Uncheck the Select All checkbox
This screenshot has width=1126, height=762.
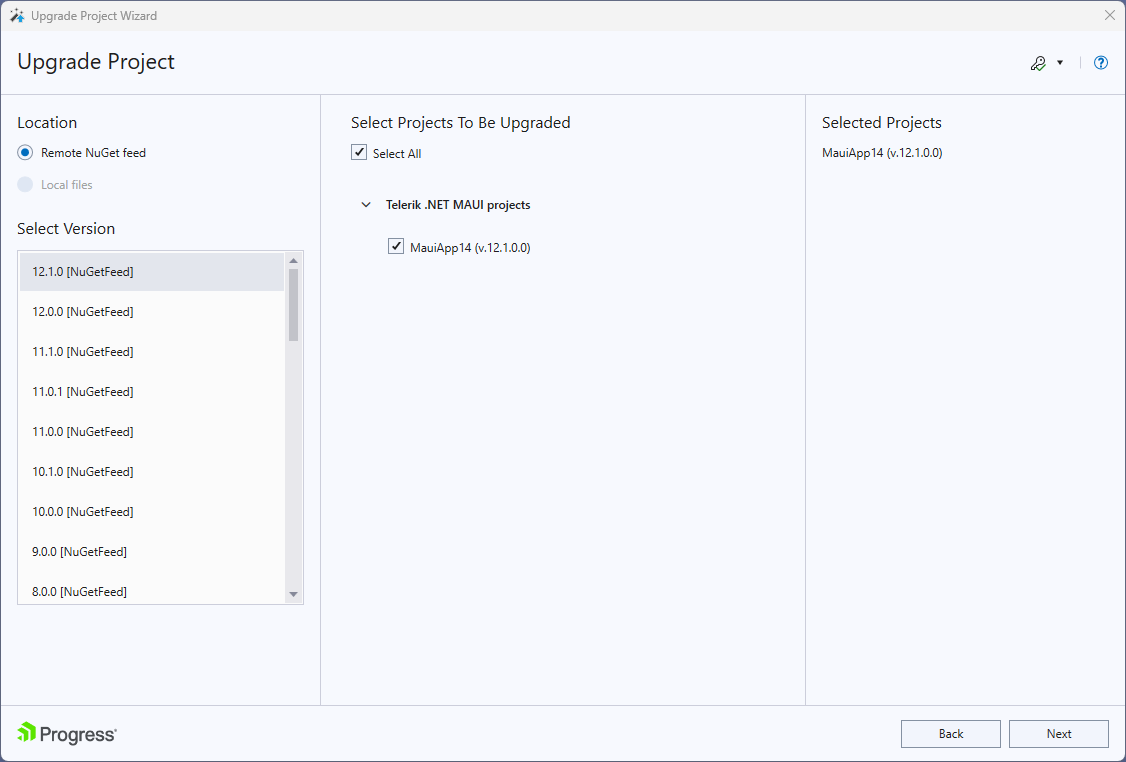pos(359,152)
